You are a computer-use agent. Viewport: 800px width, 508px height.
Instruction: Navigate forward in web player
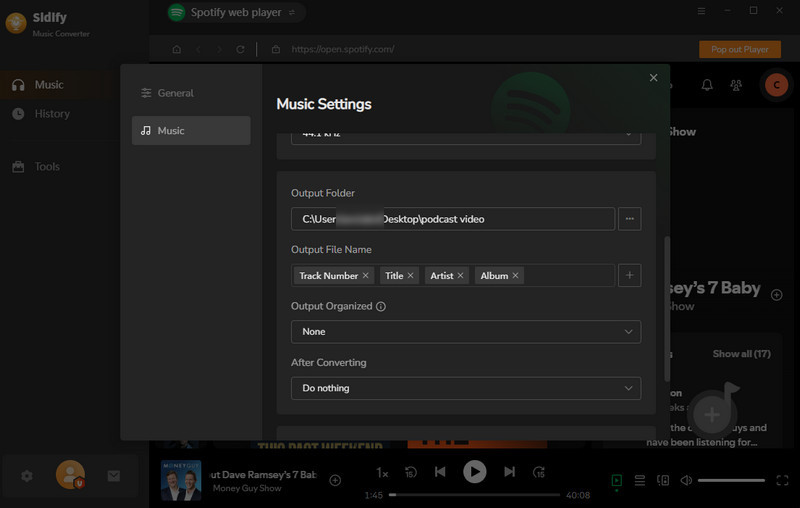219,49
